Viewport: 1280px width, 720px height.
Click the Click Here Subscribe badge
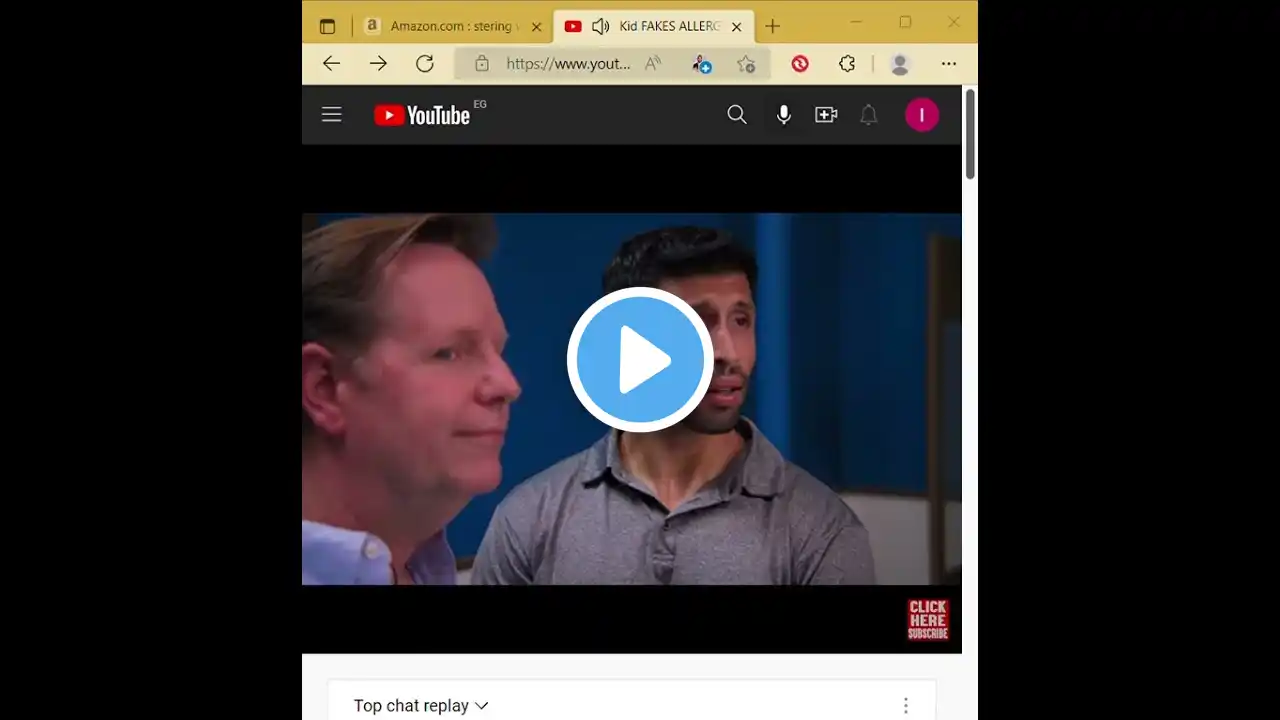(x=928, y=620)
